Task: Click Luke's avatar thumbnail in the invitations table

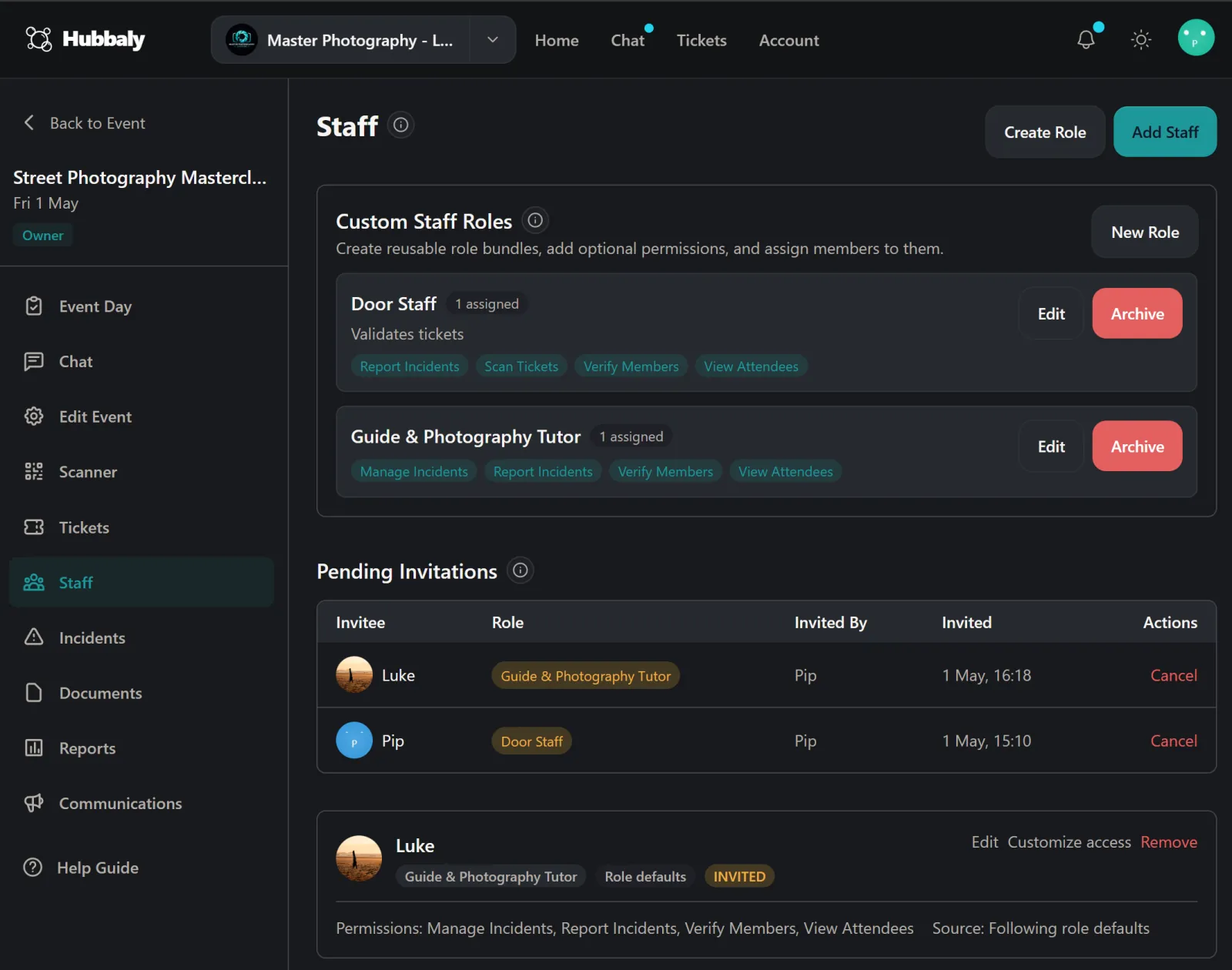Action: [x=354, y=675]
